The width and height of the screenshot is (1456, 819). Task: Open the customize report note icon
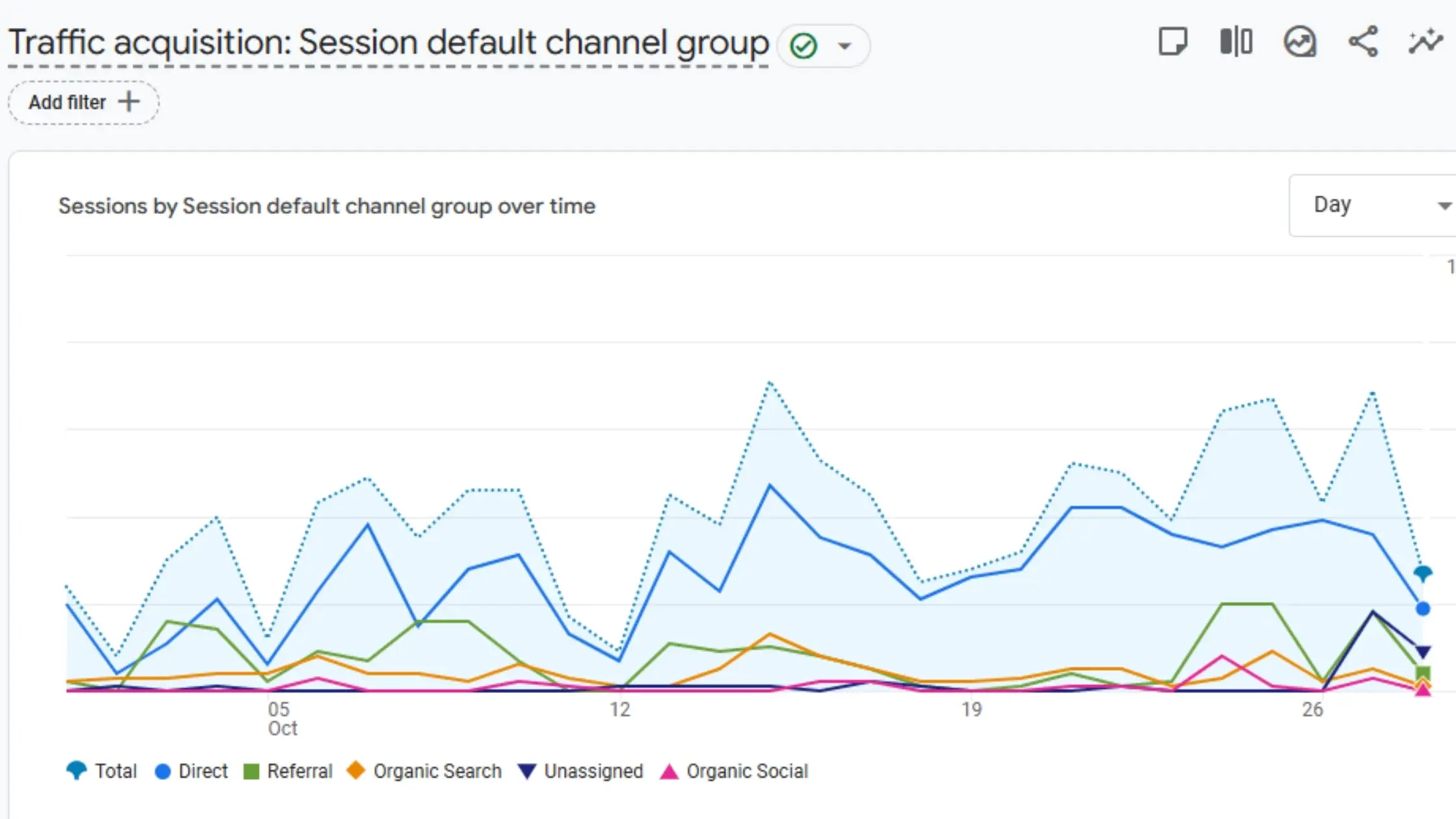[1173, 42]
